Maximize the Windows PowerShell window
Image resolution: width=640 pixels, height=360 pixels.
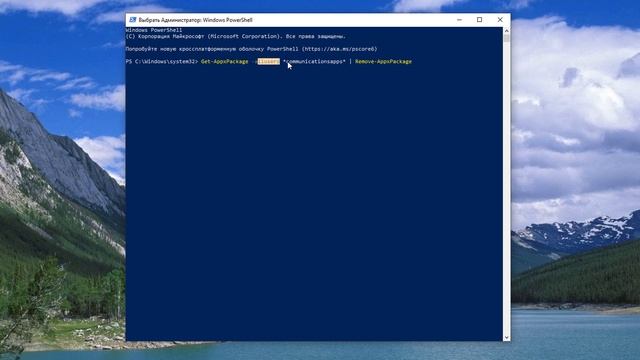(480, 20)
